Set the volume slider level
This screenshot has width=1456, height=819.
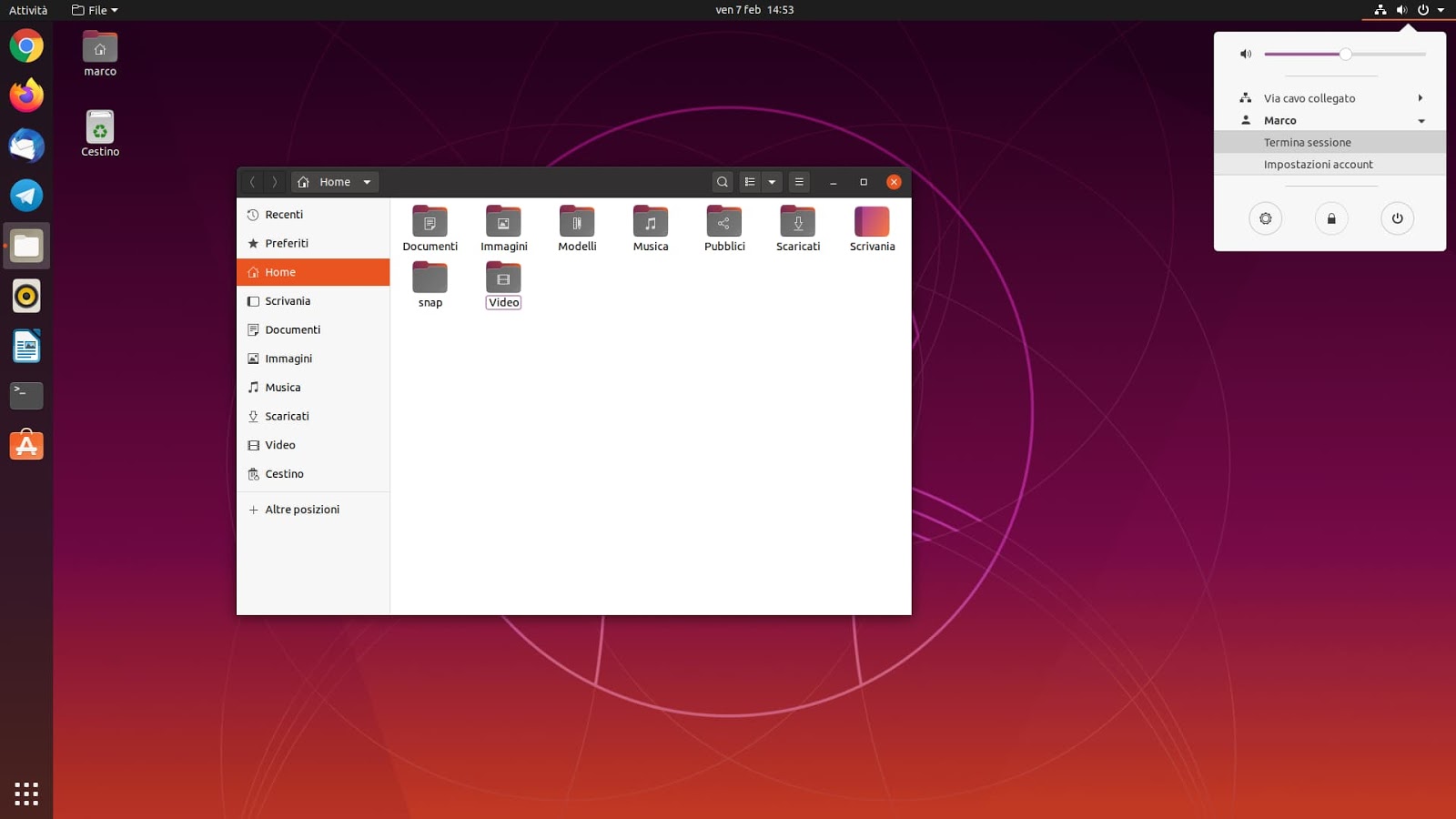(x=1345, y=55)
